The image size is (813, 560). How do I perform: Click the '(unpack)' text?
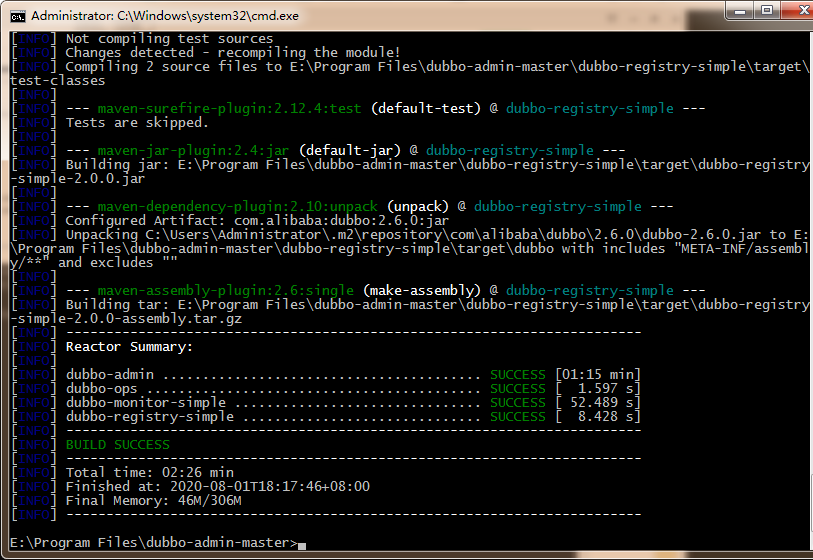418,207
